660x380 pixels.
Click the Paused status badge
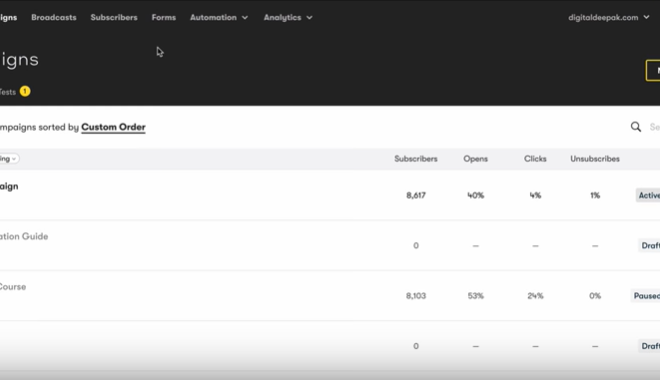[646, 296]
